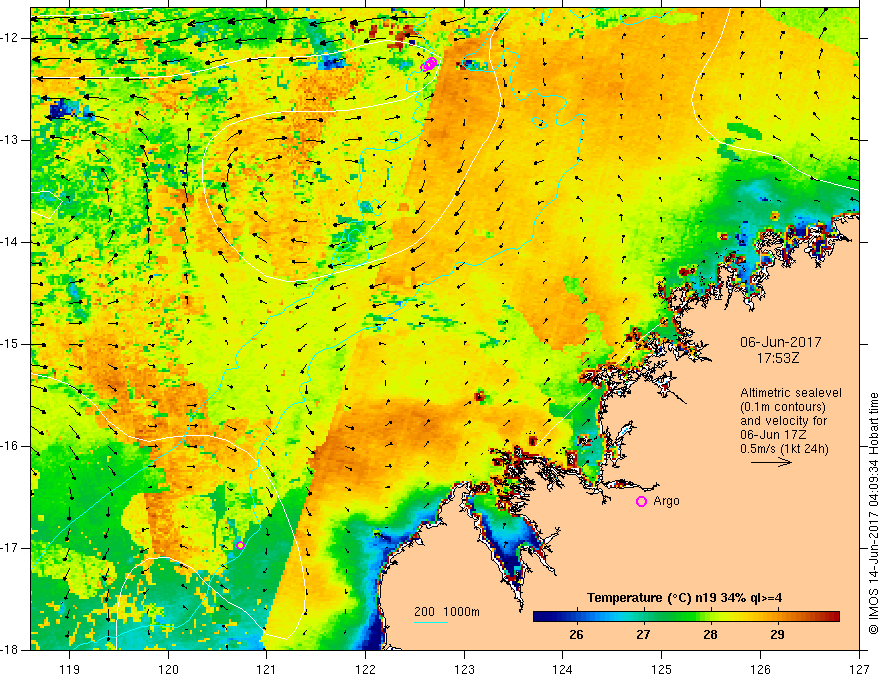Click the Argo legend text label

[x=666, y=501]
